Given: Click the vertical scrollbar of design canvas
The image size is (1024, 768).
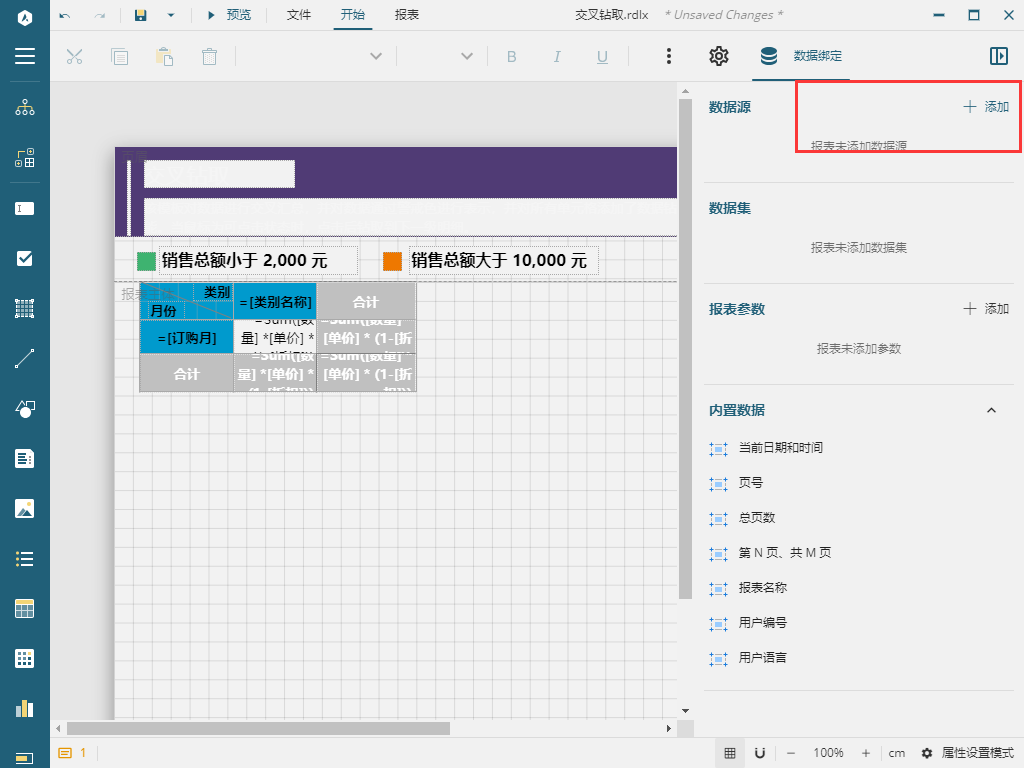Looking at the screenshot, I should (x=685, y=348).
